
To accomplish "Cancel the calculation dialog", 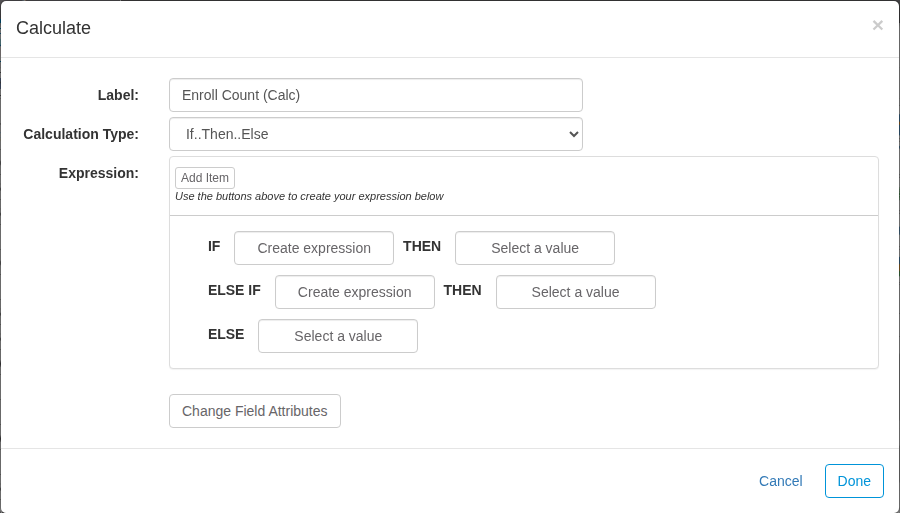I will pos(781,481).
